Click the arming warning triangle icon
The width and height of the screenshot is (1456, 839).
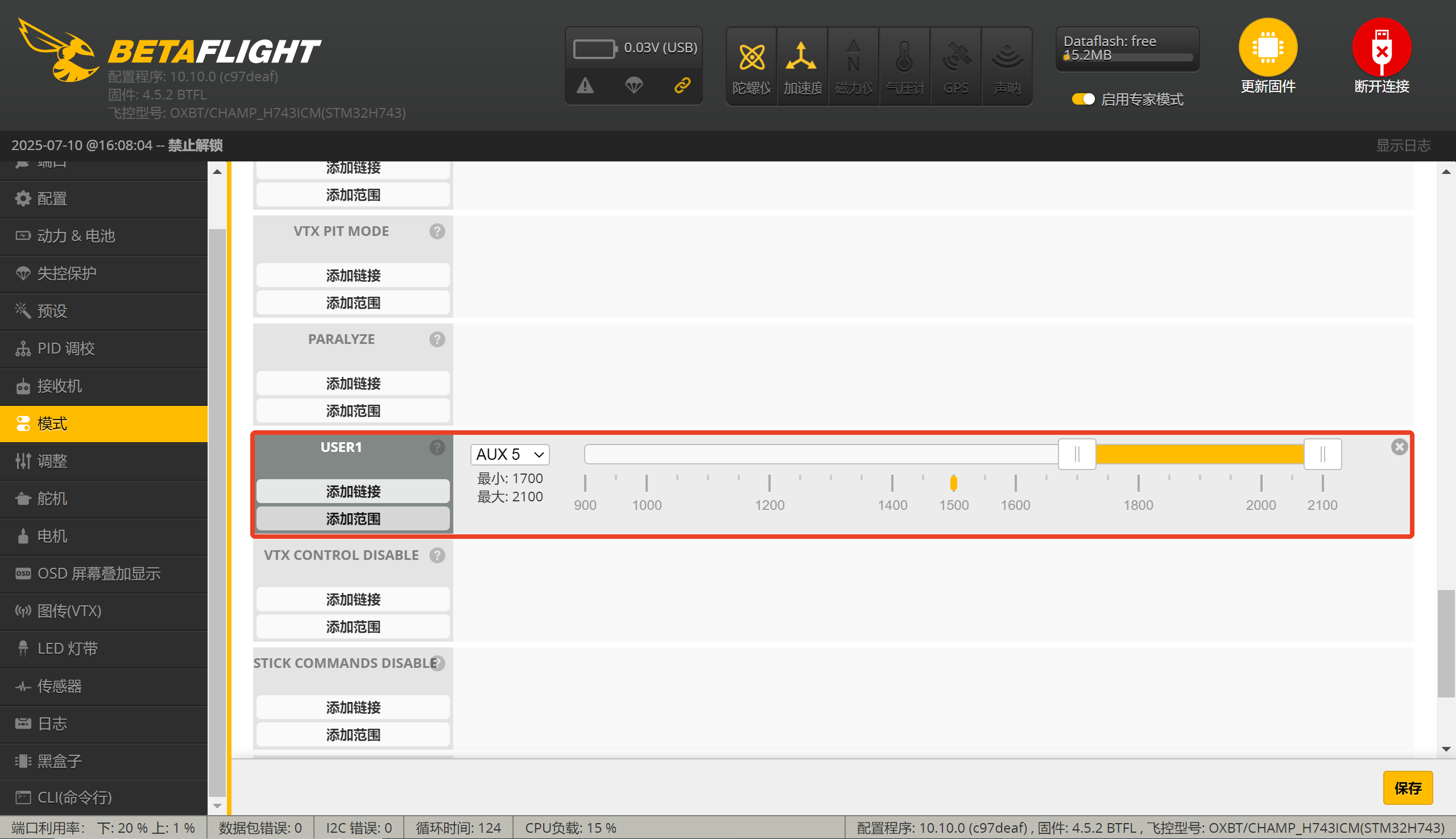coord(585,86)
